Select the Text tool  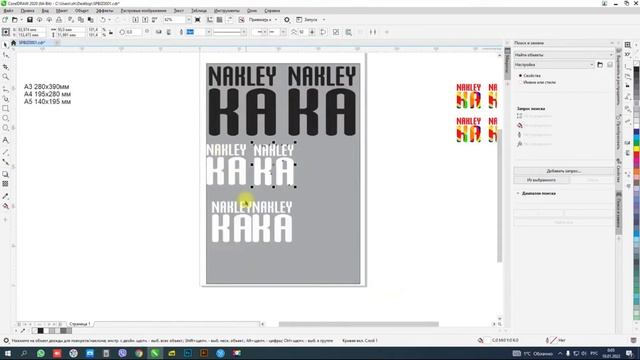6,140
